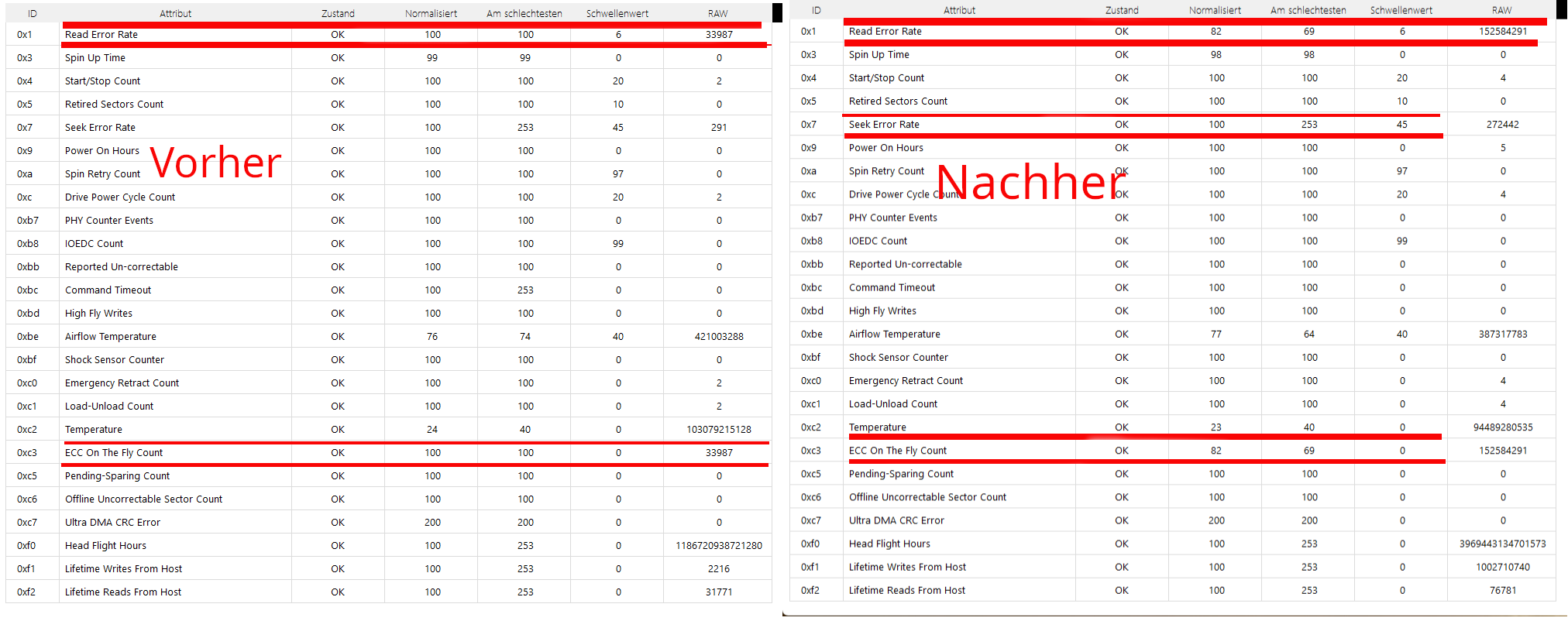Click RAW value 152584291 in Nachher Read Error Rate row
The height and width of the screenshot is (621, 1568).
pyautogui.click(x=1503, y=31)
